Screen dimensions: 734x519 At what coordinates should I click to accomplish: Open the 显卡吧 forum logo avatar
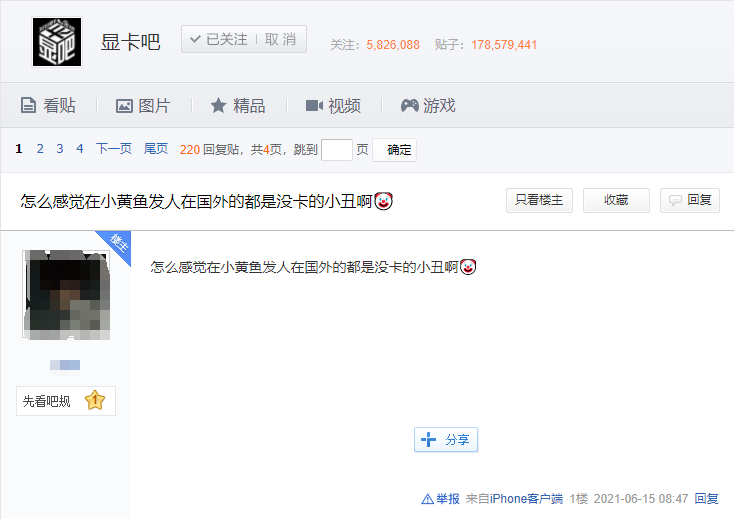point(57,42)
